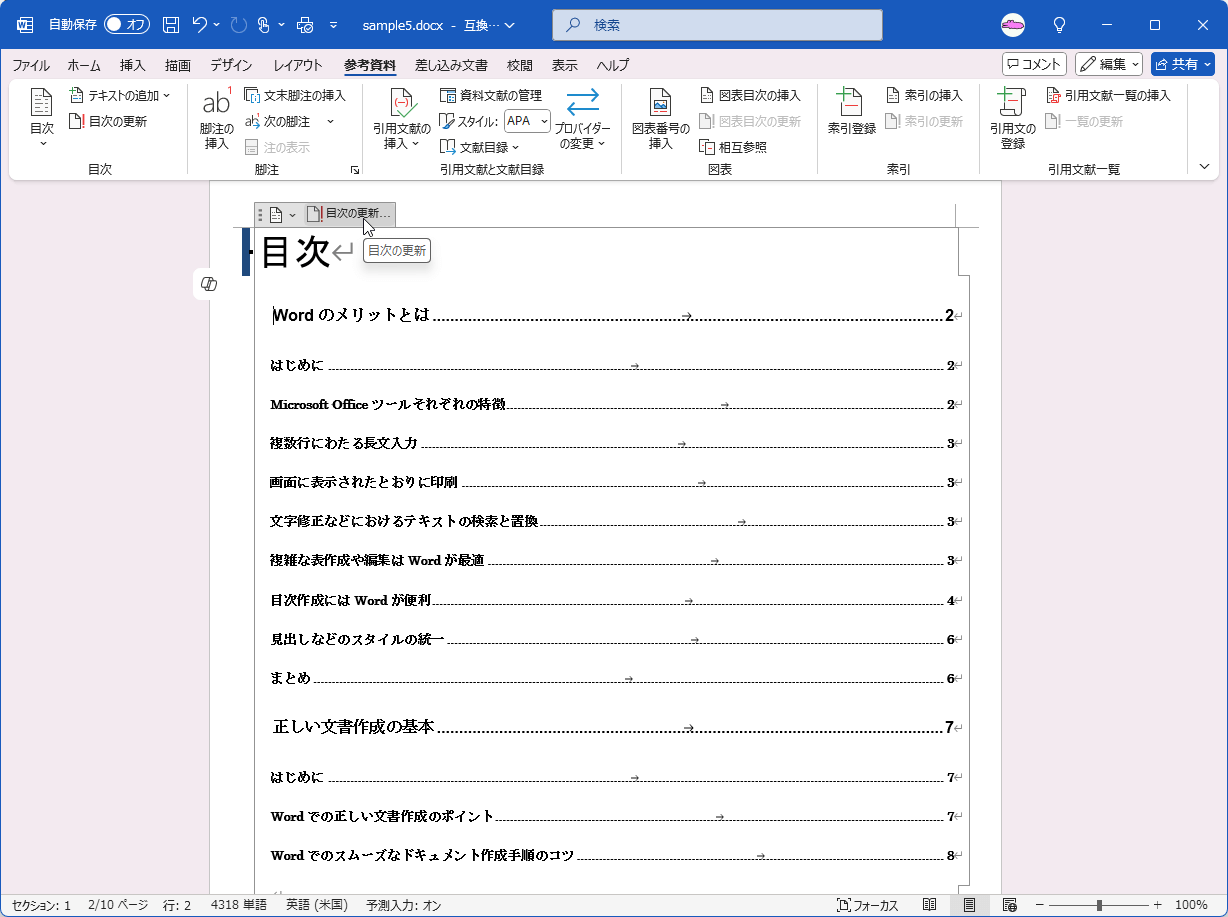Screen dimensions: 1228x917
Task: Click 文末脚注の挿入 (insert endnote)
Action: [x=295, y=95]
